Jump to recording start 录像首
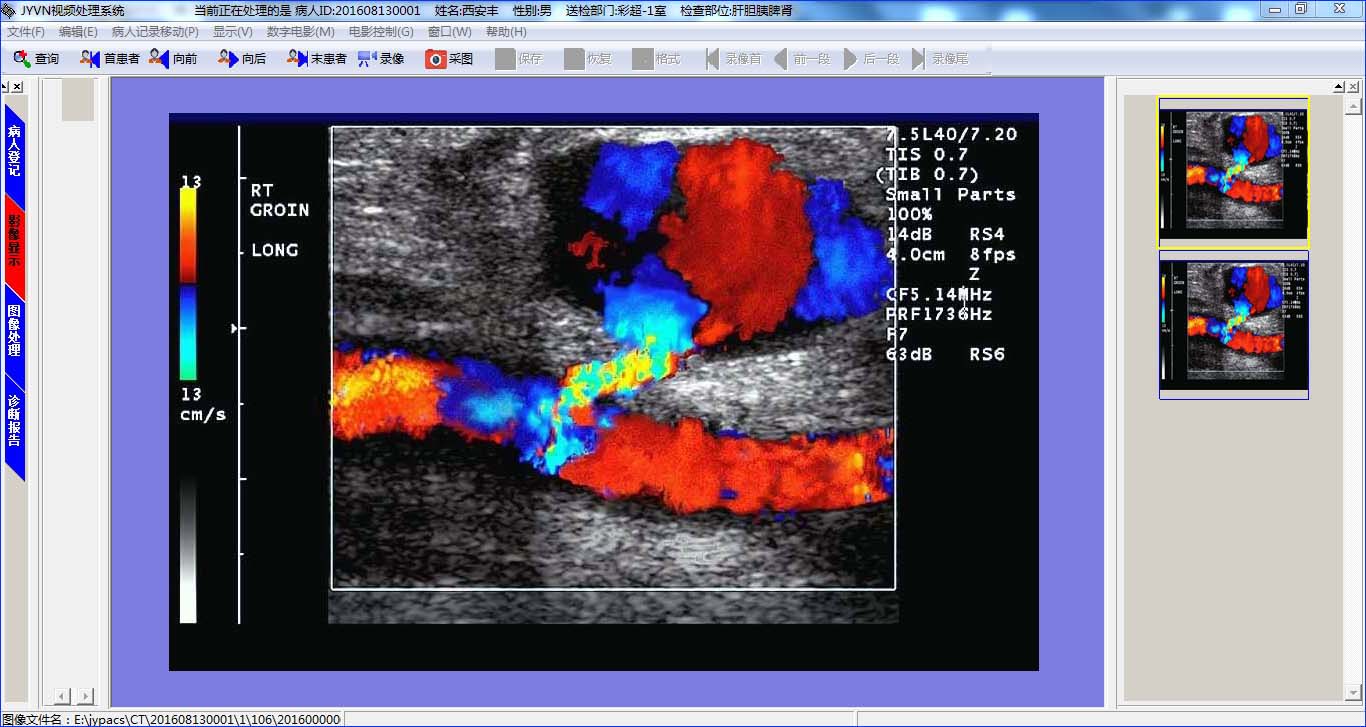The width and height of the screenshot is (1366, 727). (733, 59)
